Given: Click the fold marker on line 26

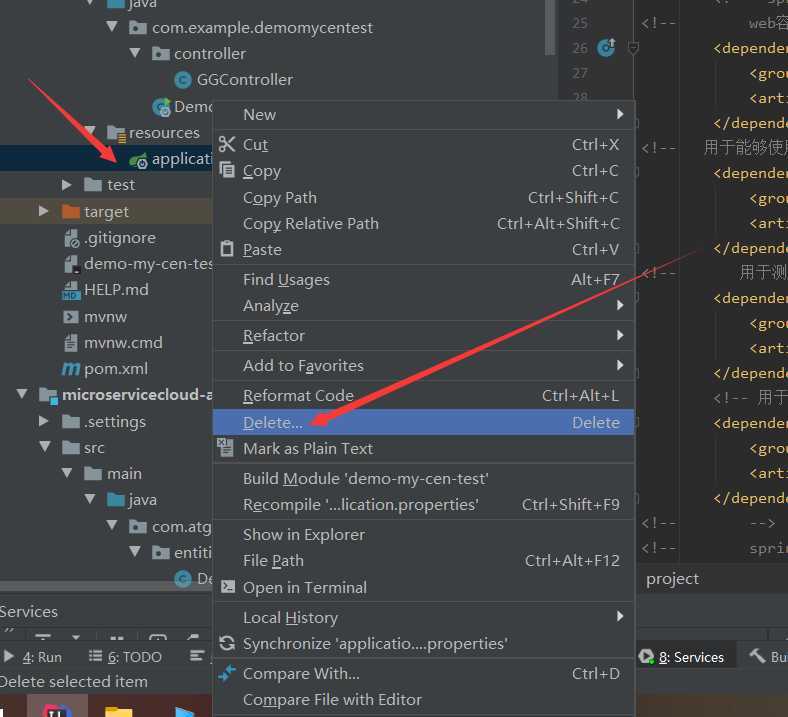Looking at the screenshot, I should pyautogui.click(x=633, y=48).
